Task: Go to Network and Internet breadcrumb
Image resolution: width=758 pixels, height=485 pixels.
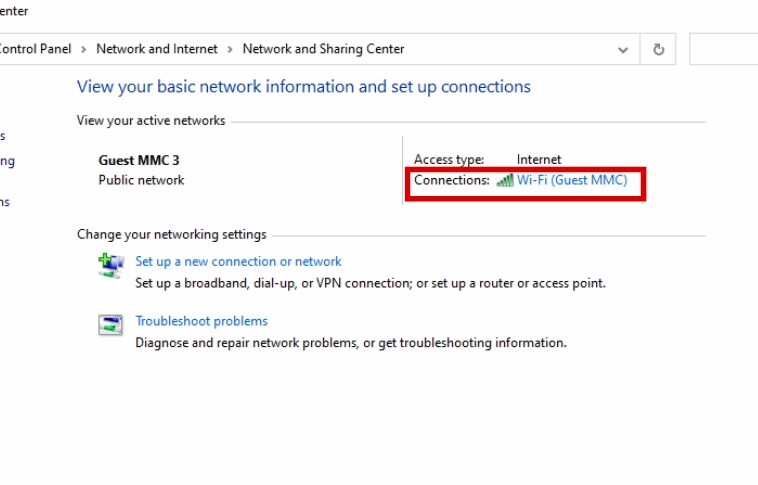Action: pos(157,49)
